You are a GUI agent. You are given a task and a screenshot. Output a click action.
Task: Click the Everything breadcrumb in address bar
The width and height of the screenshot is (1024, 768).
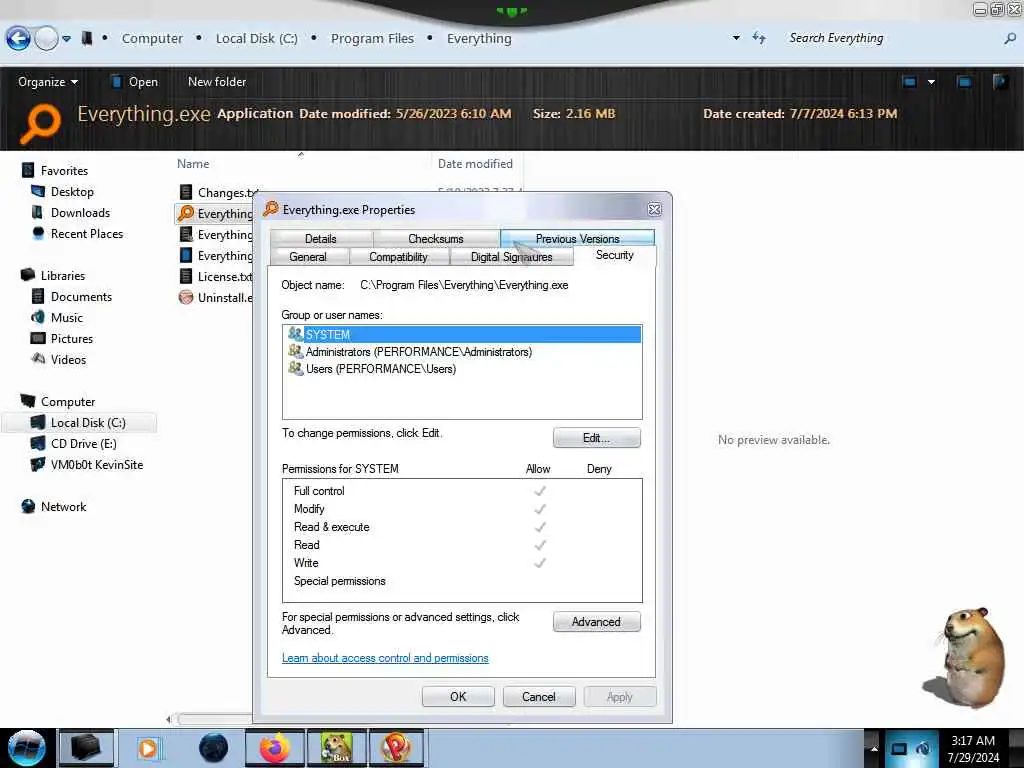pos(479,39)
